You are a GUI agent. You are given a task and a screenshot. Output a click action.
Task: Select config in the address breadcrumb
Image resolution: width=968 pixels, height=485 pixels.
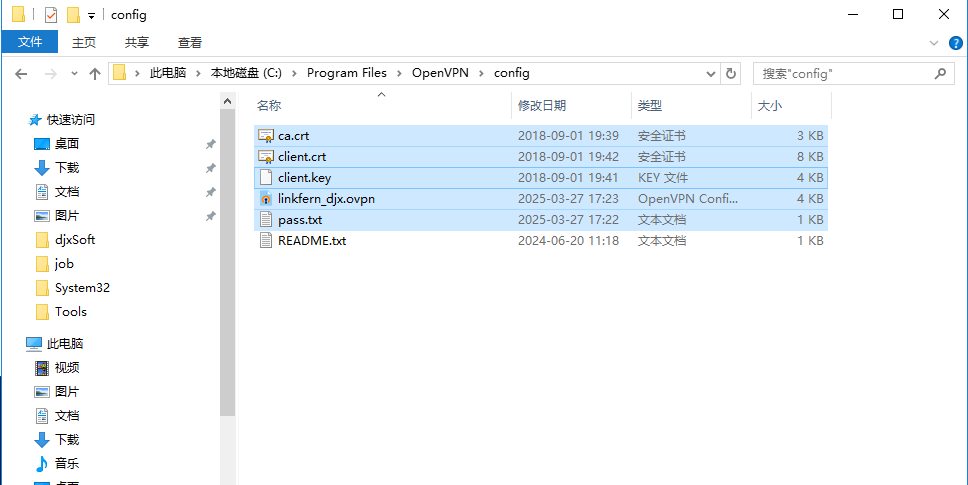[512, 73]
